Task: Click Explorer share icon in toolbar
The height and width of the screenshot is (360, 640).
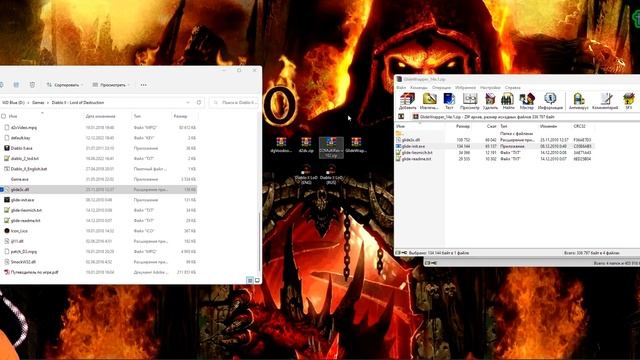Action: (x=16, y=85)
